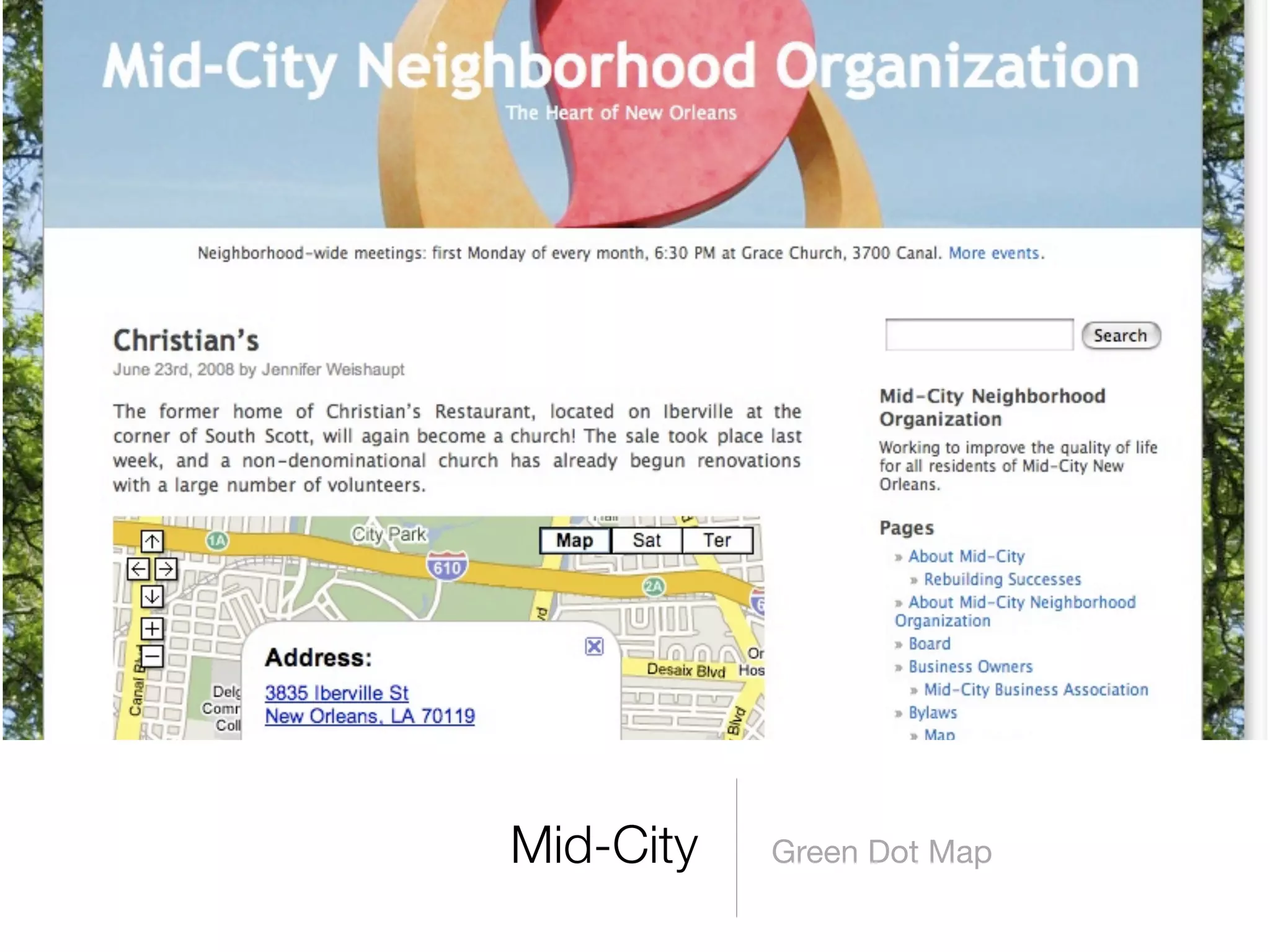Open the Board page link
Viewport: 1270px width, 952px height.
tap(930, 644)
